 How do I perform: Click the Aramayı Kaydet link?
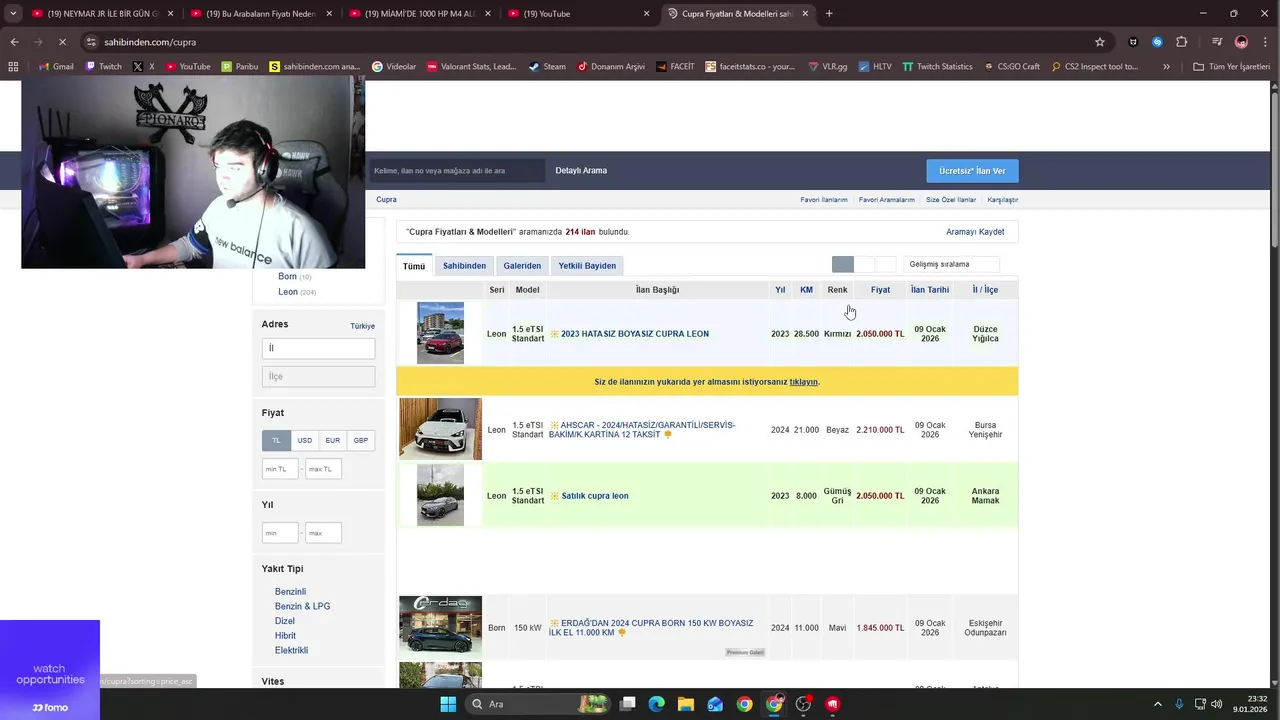pos(975,232)
